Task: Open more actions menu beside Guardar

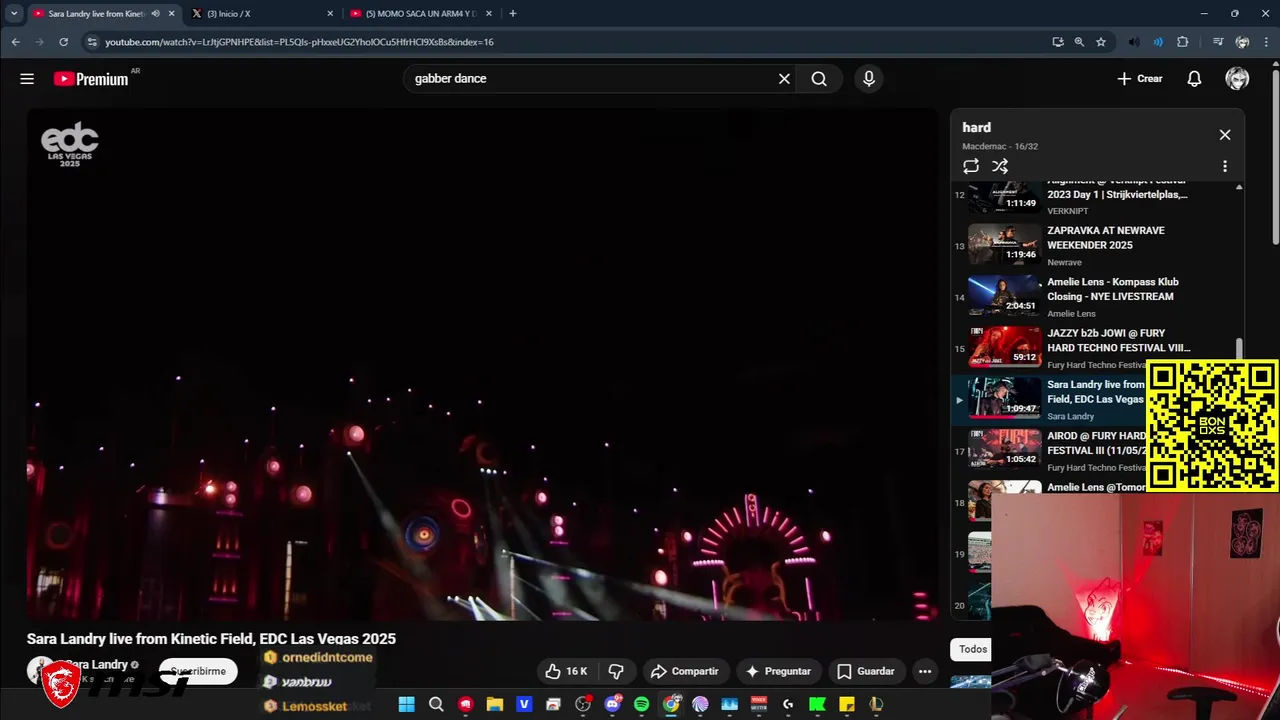Action: tap(925, 671)
